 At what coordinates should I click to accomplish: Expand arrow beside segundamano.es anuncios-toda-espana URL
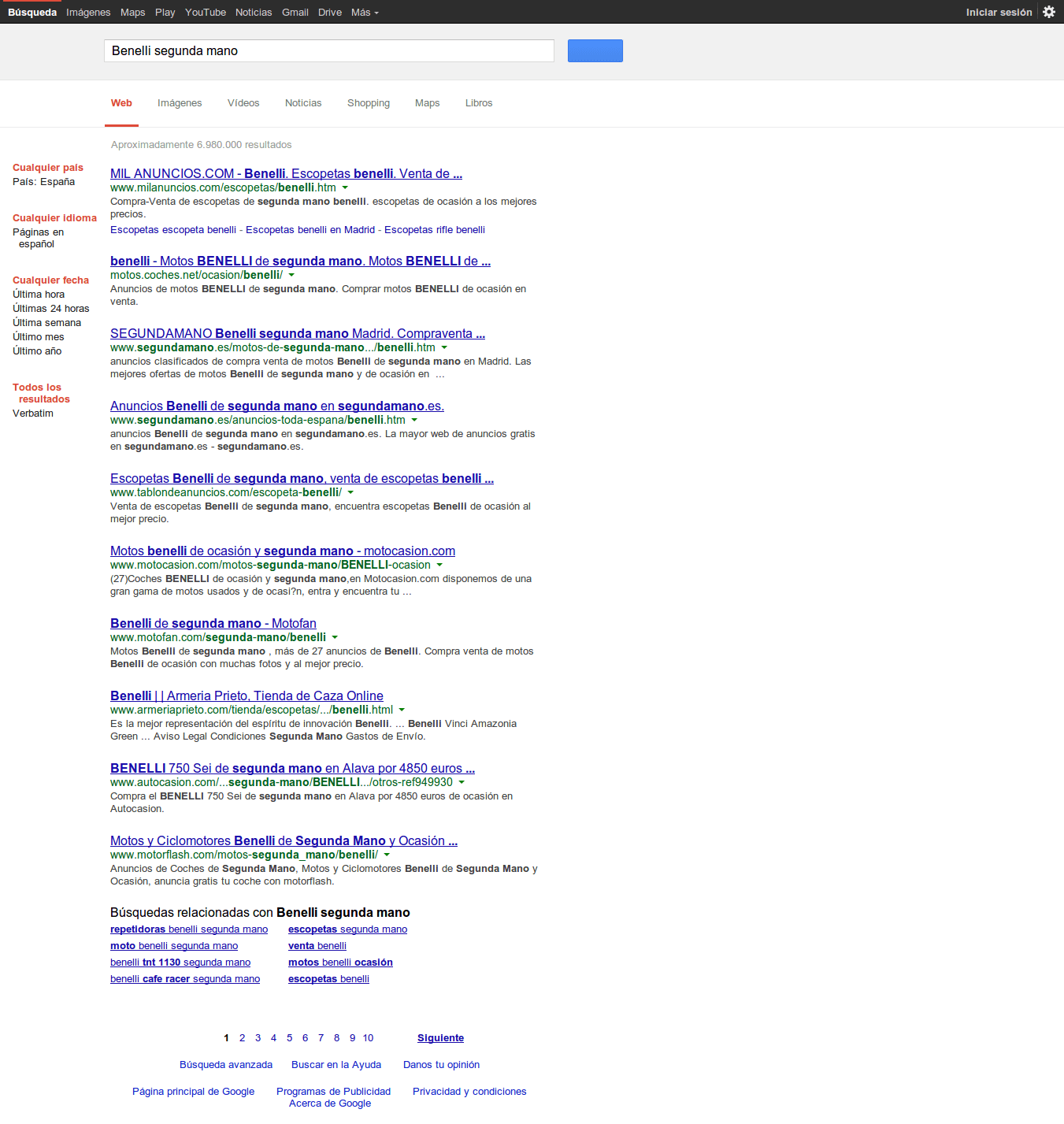(414, 420)
